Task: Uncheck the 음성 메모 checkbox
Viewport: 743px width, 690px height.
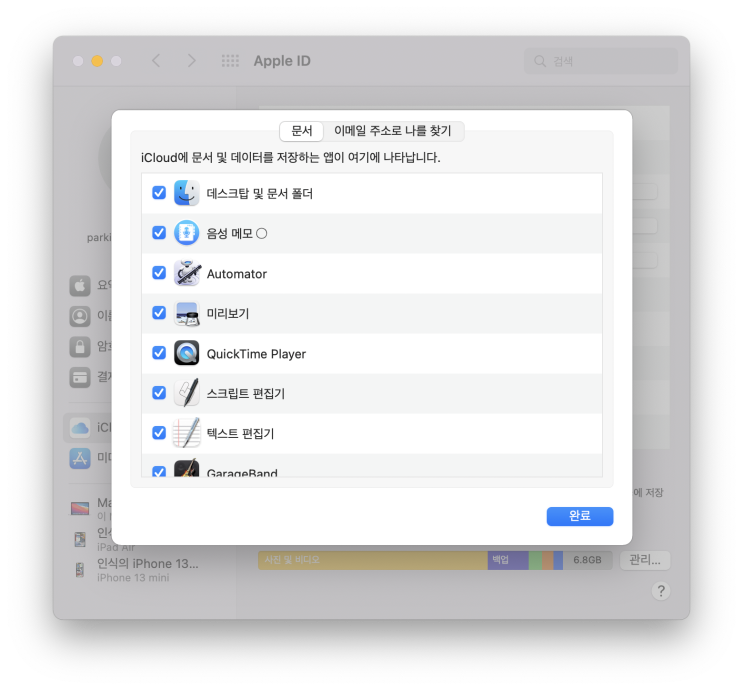Action: pos(159,233)
